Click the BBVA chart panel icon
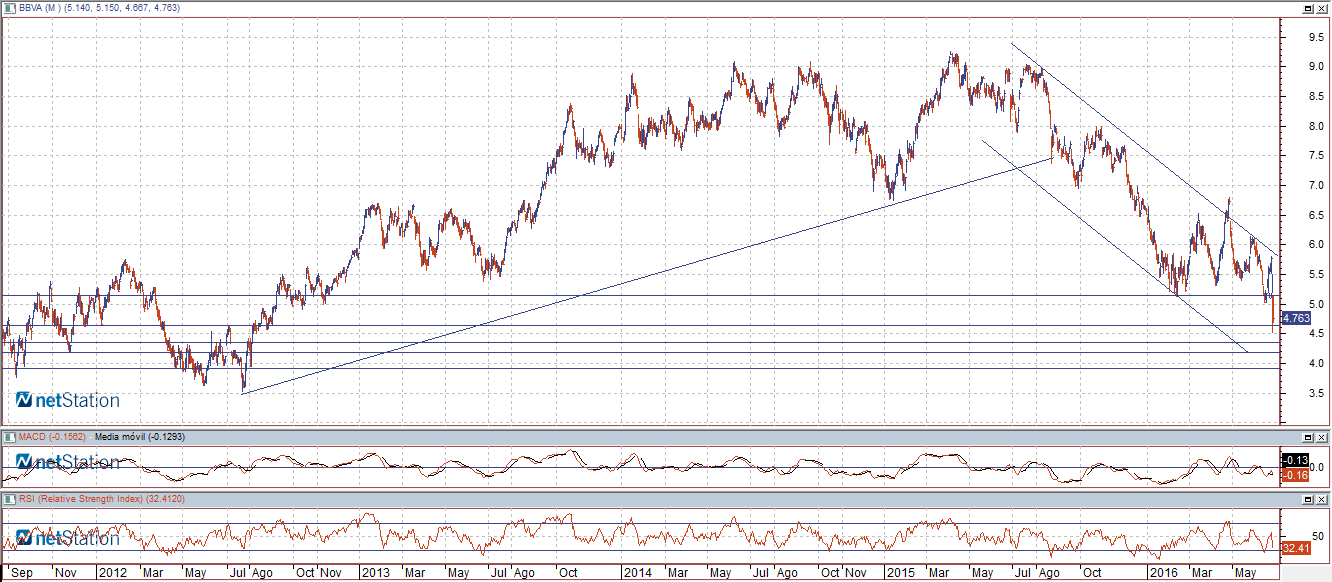 pos(11,6)
